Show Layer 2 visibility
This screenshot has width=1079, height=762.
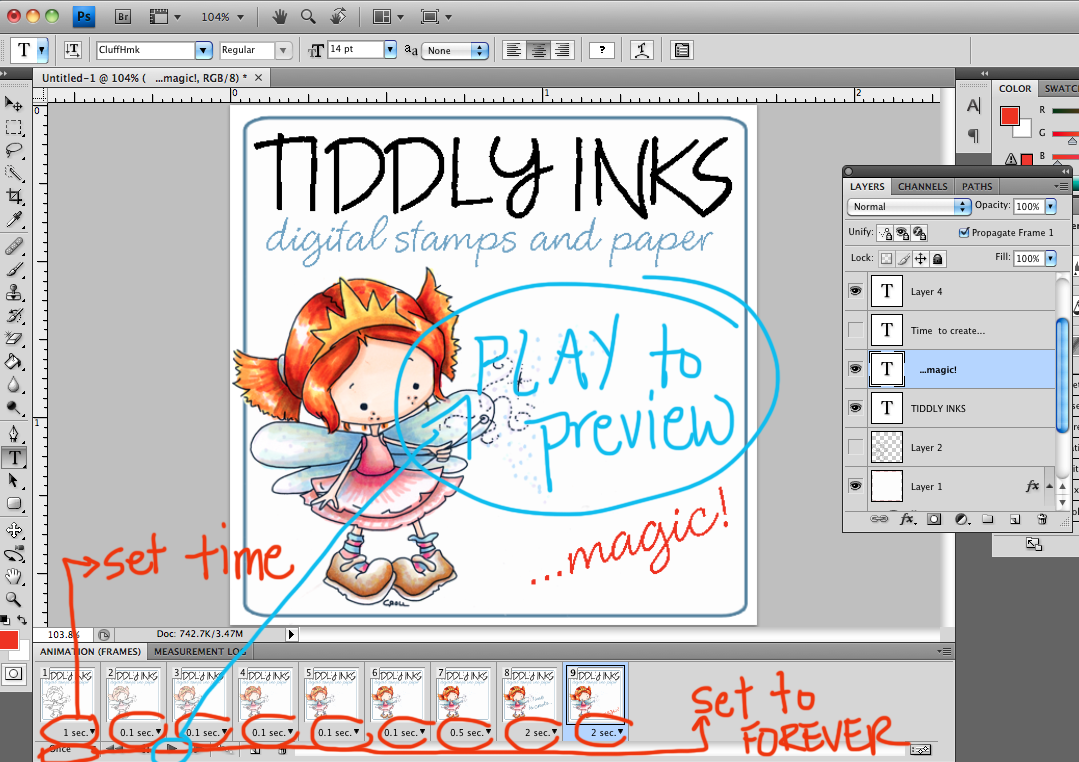pyautogui.click(x=855, y=447)
